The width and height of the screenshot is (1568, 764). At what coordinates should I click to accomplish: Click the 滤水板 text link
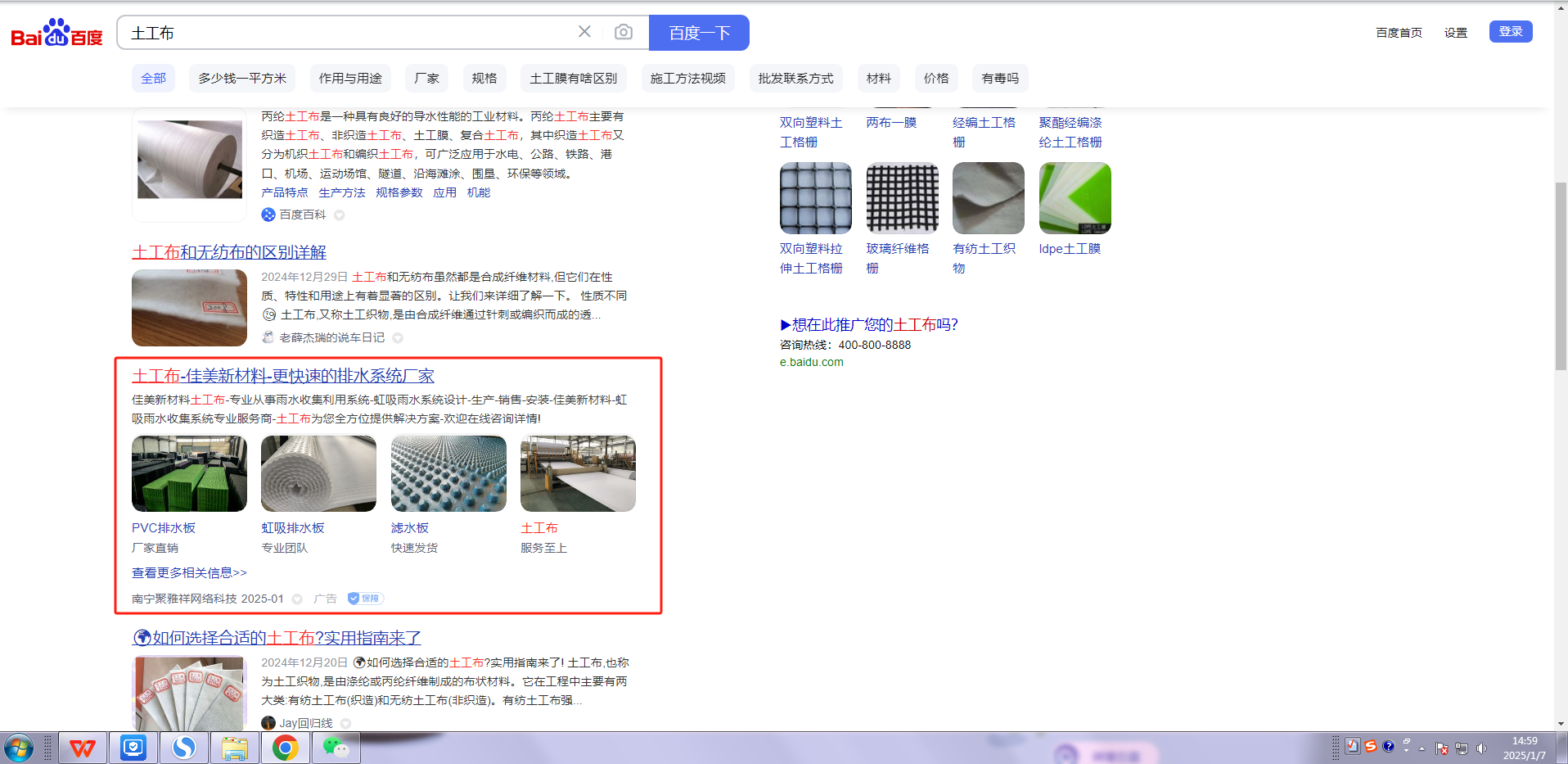click(410, 528)
